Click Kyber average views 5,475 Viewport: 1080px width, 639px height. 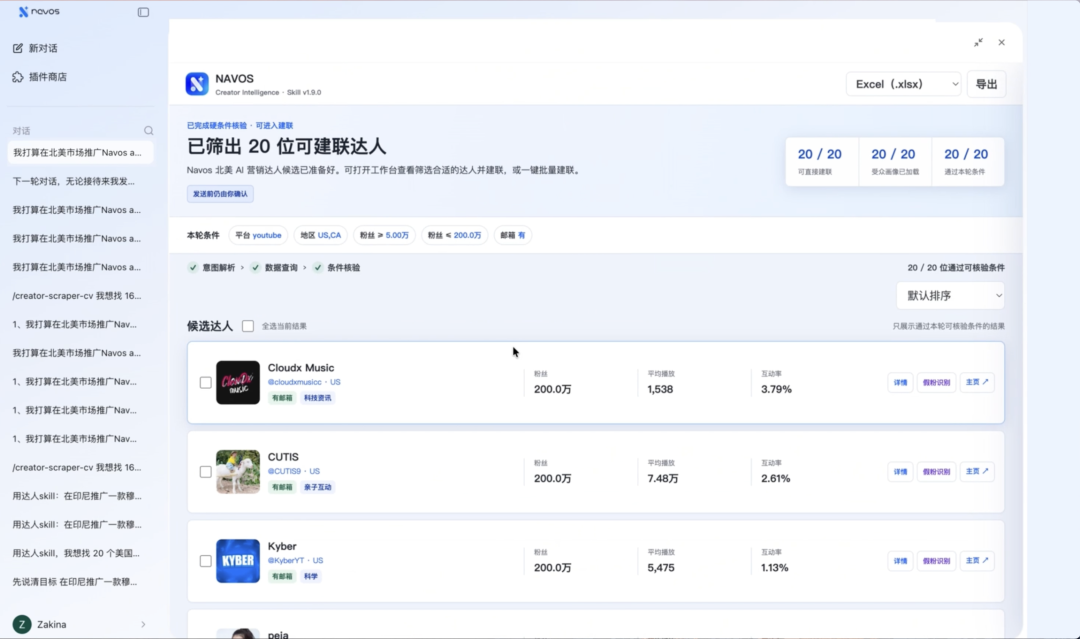point(661,568)
